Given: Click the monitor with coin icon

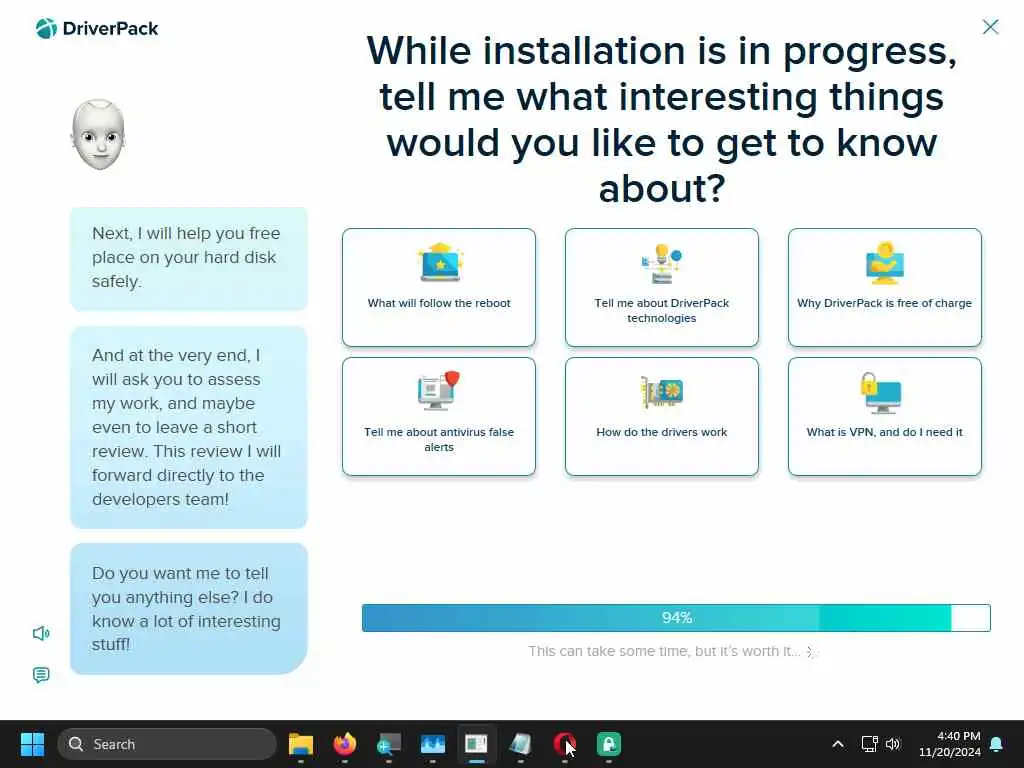Looking at the screenshot, I should point(884,263).
